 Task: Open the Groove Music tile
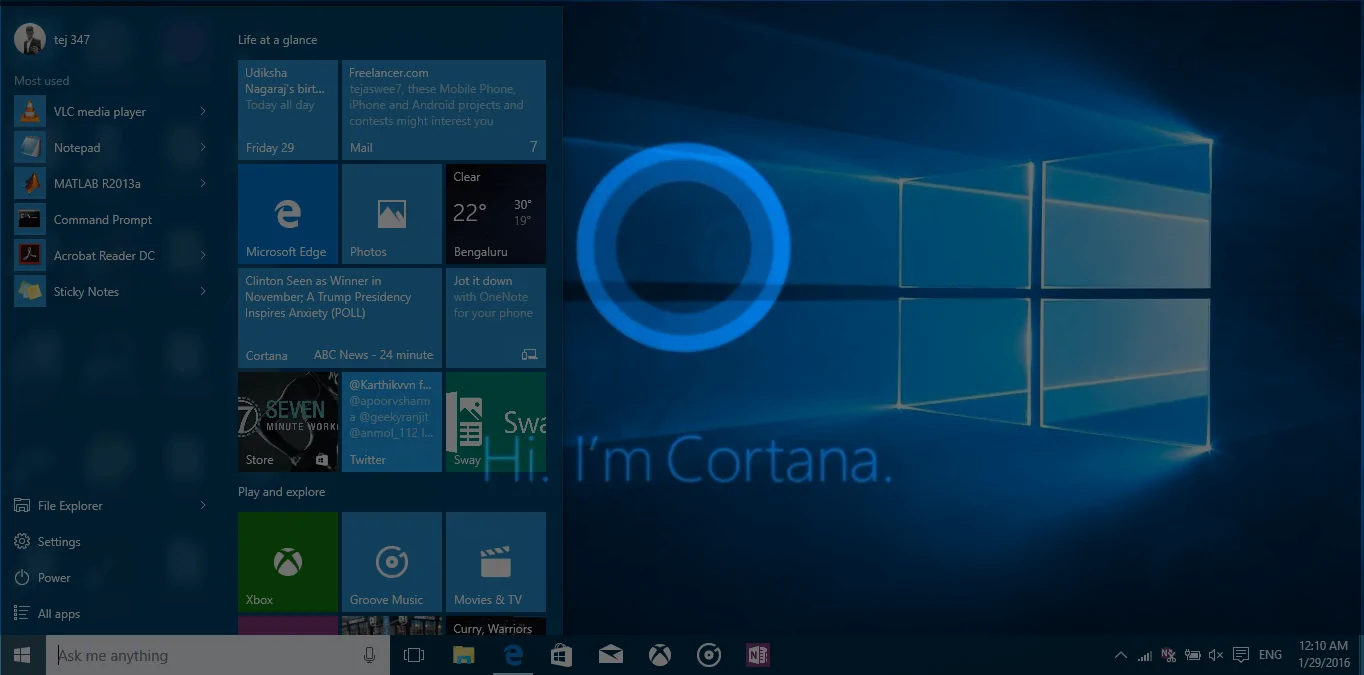pyautogui.click(x=392, y=562)
